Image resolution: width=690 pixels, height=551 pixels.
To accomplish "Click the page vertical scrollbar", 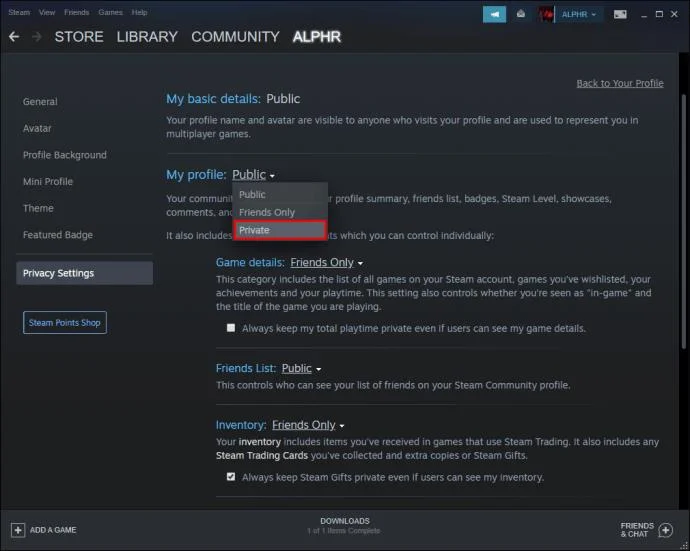I will click(683, 221).
